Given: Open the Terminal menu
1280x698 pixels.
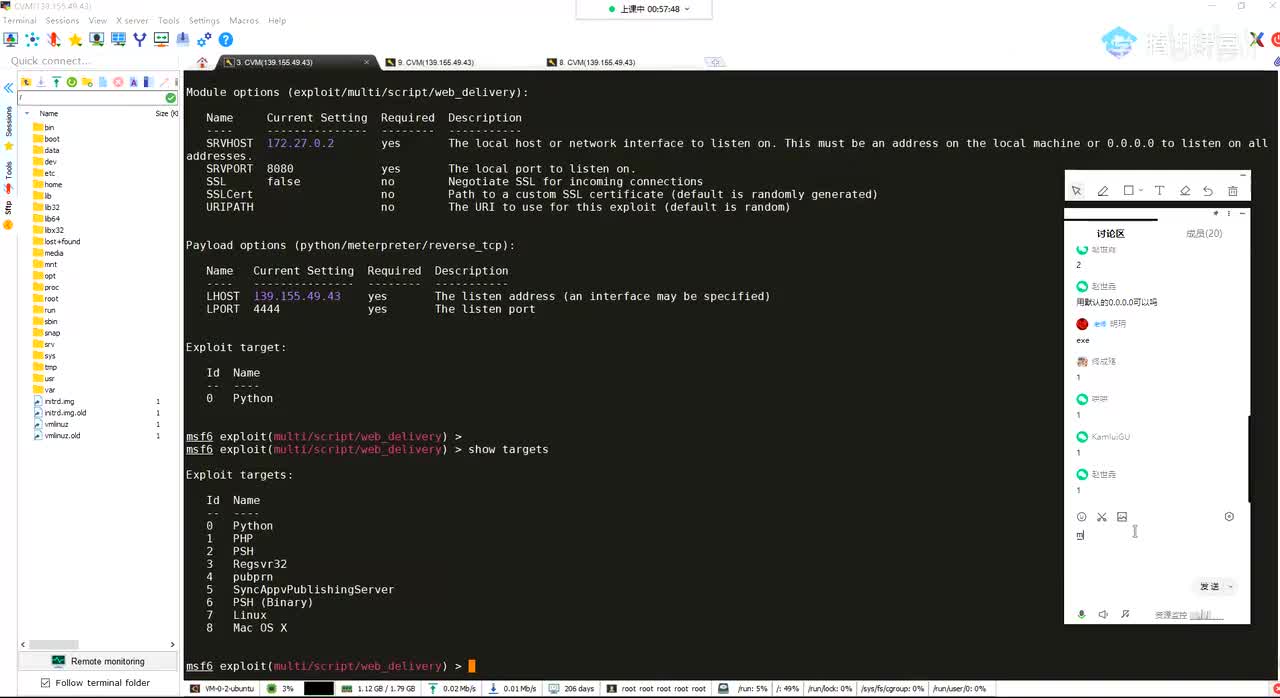Looking at the screenshot, I should point(20,20).
